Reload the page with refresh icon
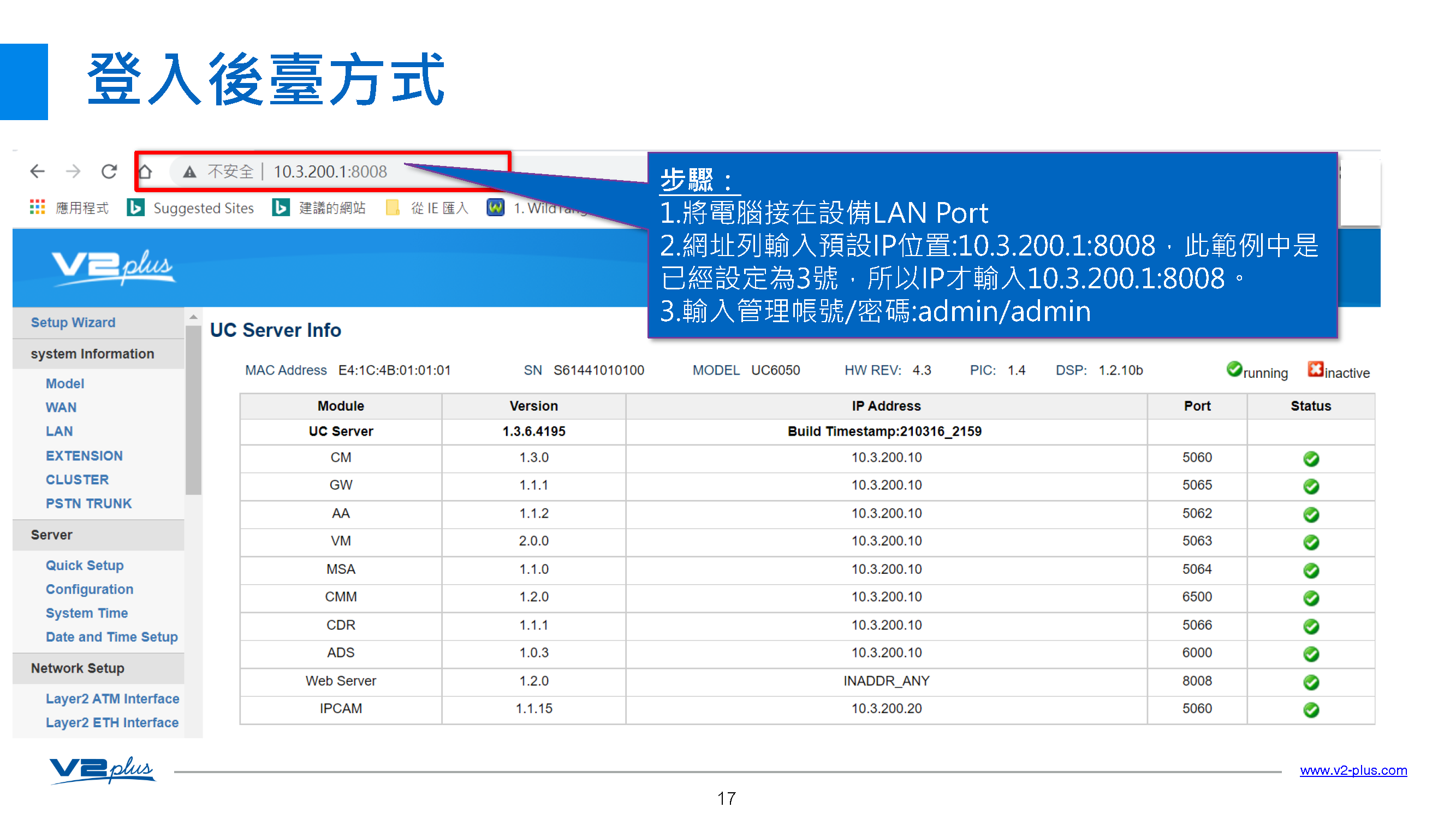The image size is (1456, 819). pos(109,171)
